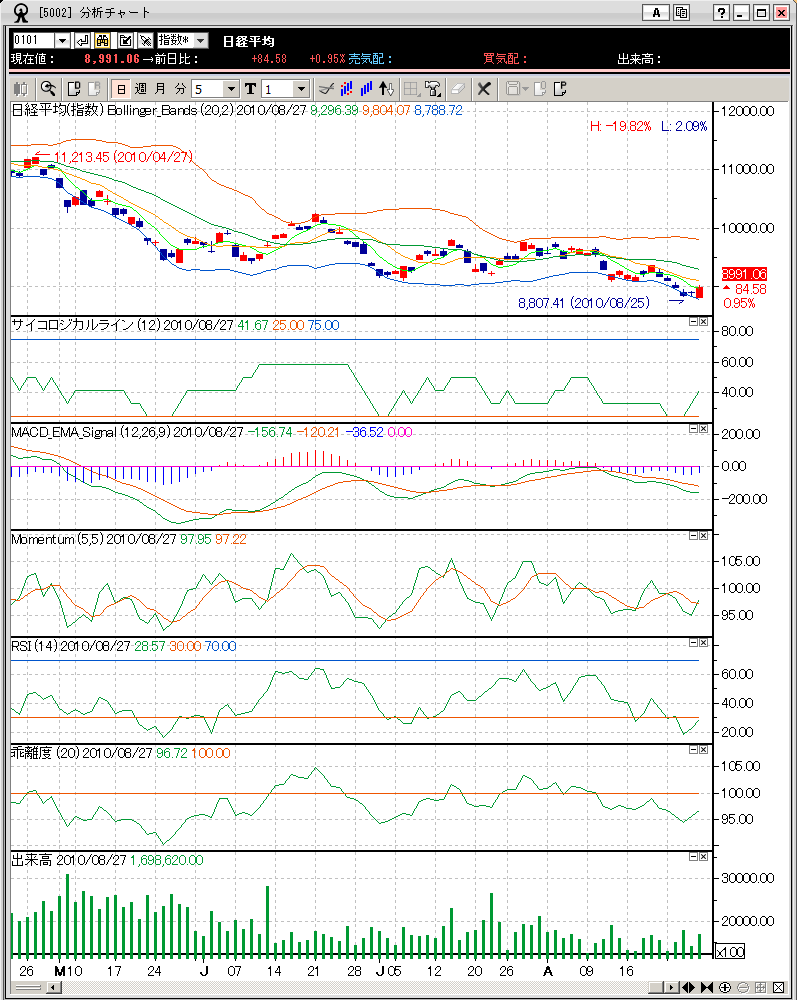Open the minute interval dropdown showing 5
The image size is (797, 1000).
click(214, 88)
